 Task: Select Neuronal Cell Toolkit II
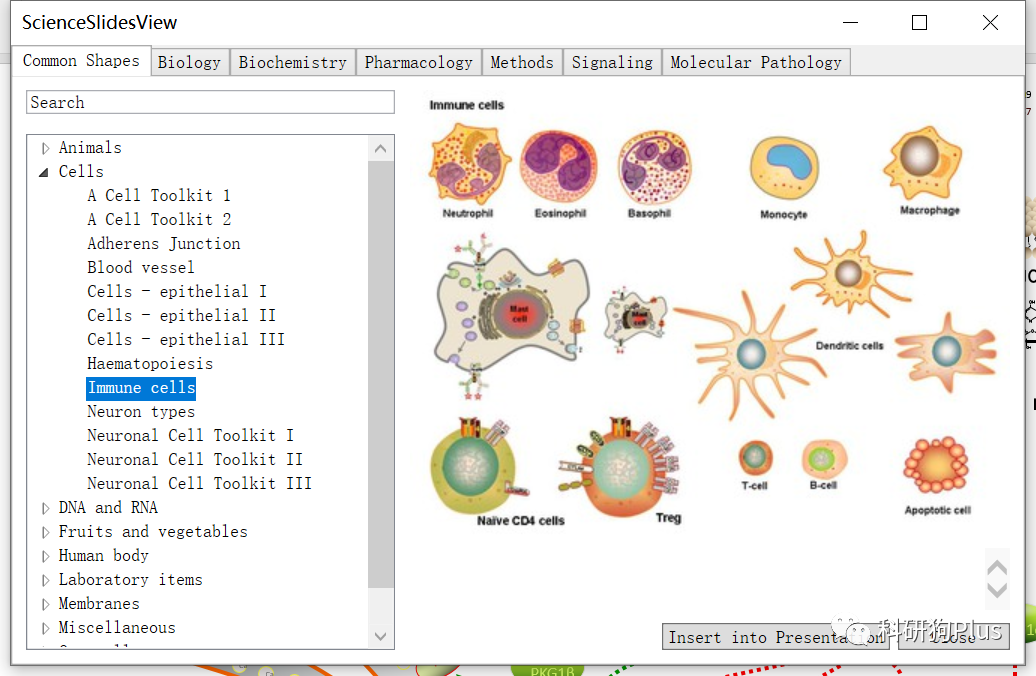coord(195,459)
